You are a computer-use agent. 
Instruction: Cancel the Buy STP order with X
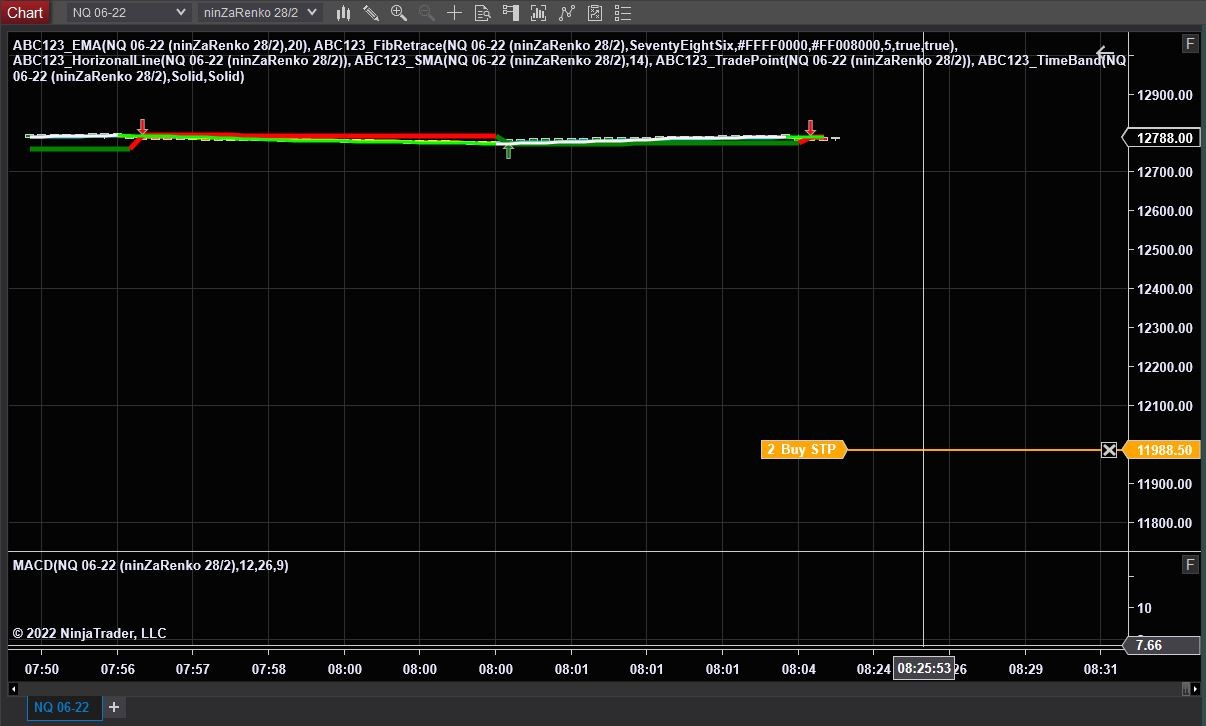point(1109,450)
